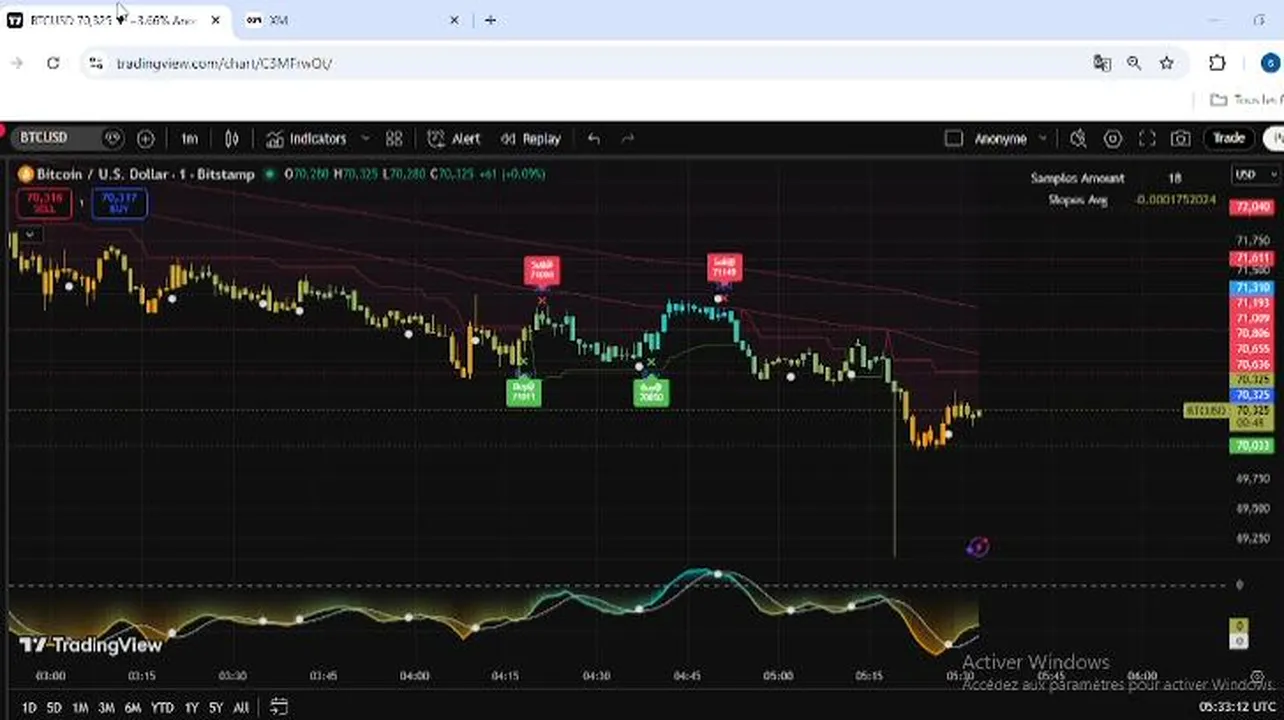Click the green Buy 71011 signal label
This screenshot has width=1284, height=720.
(524, 391)
